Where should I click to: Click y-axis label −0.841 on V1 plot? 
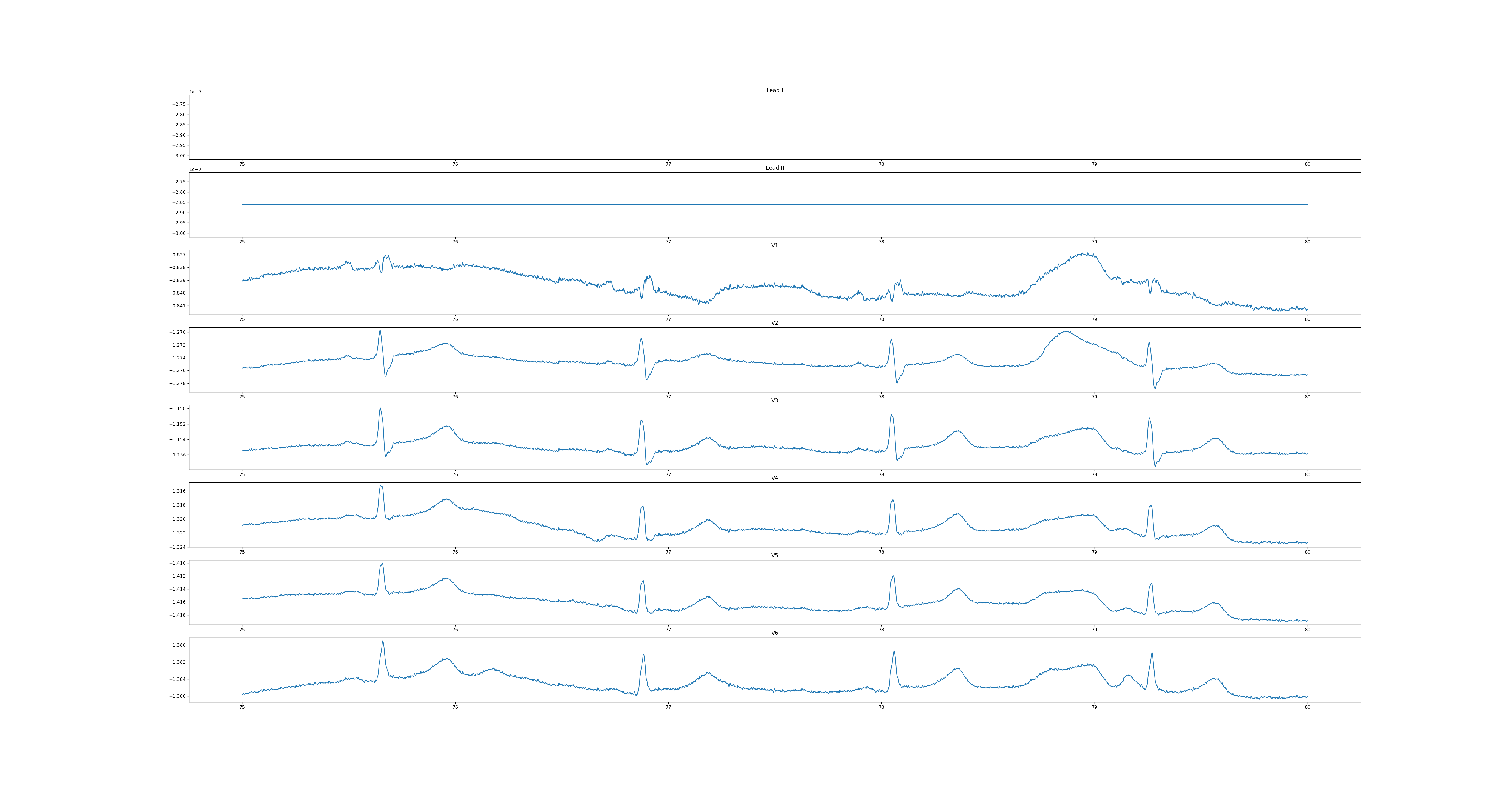[177, 306]
